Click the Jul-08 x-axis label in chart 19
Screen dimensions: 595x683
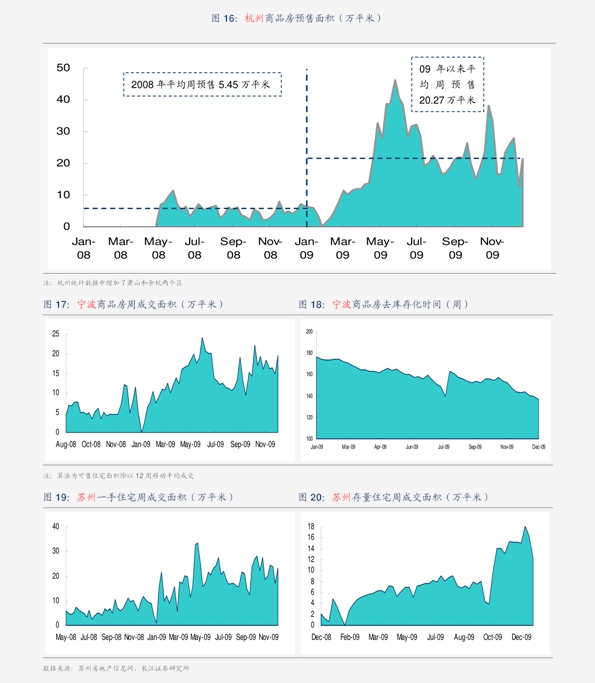pos(88,637)
